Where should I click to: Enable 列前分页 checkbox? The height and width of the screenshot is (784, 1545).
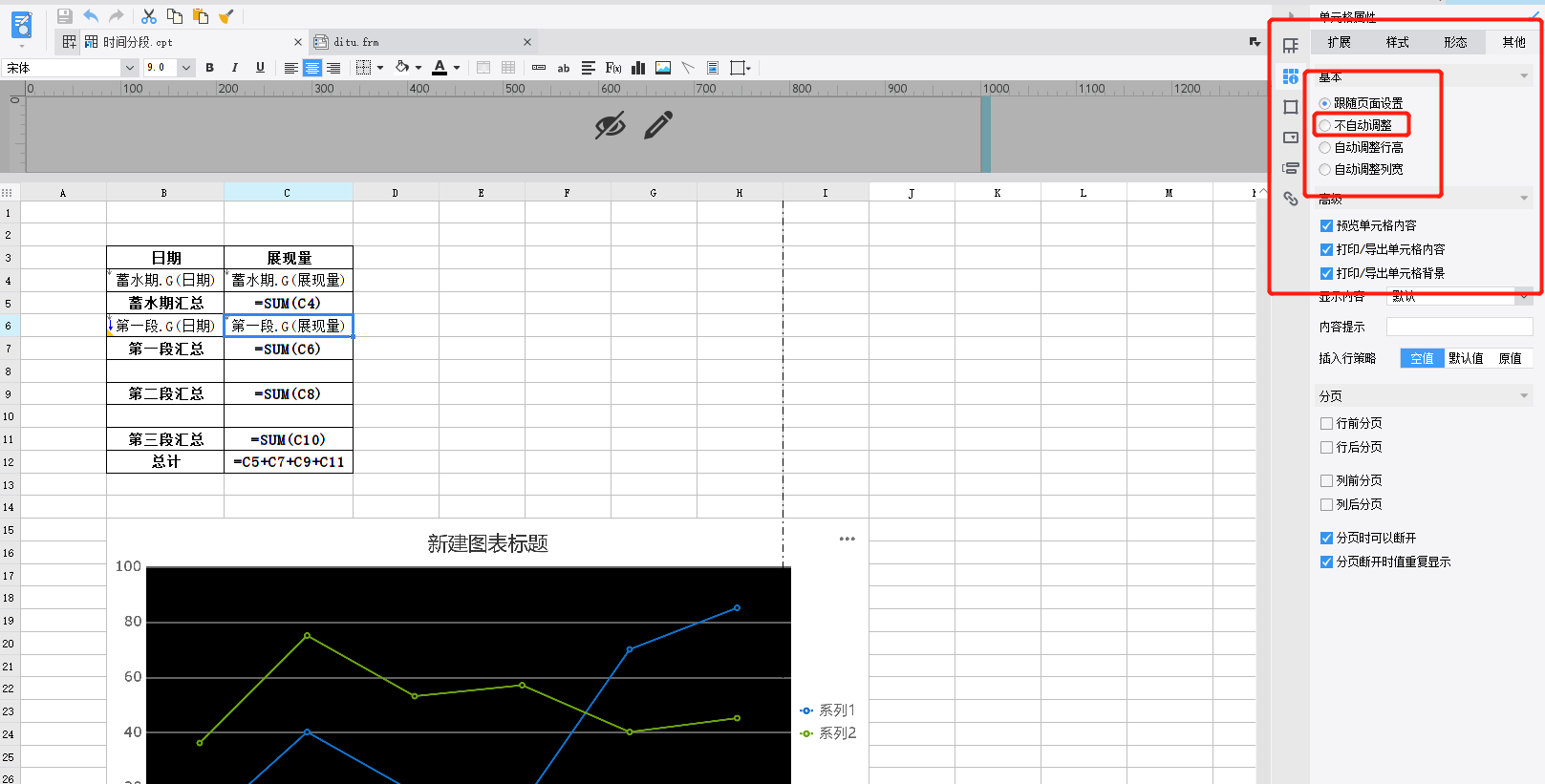tap(1326, 480)
